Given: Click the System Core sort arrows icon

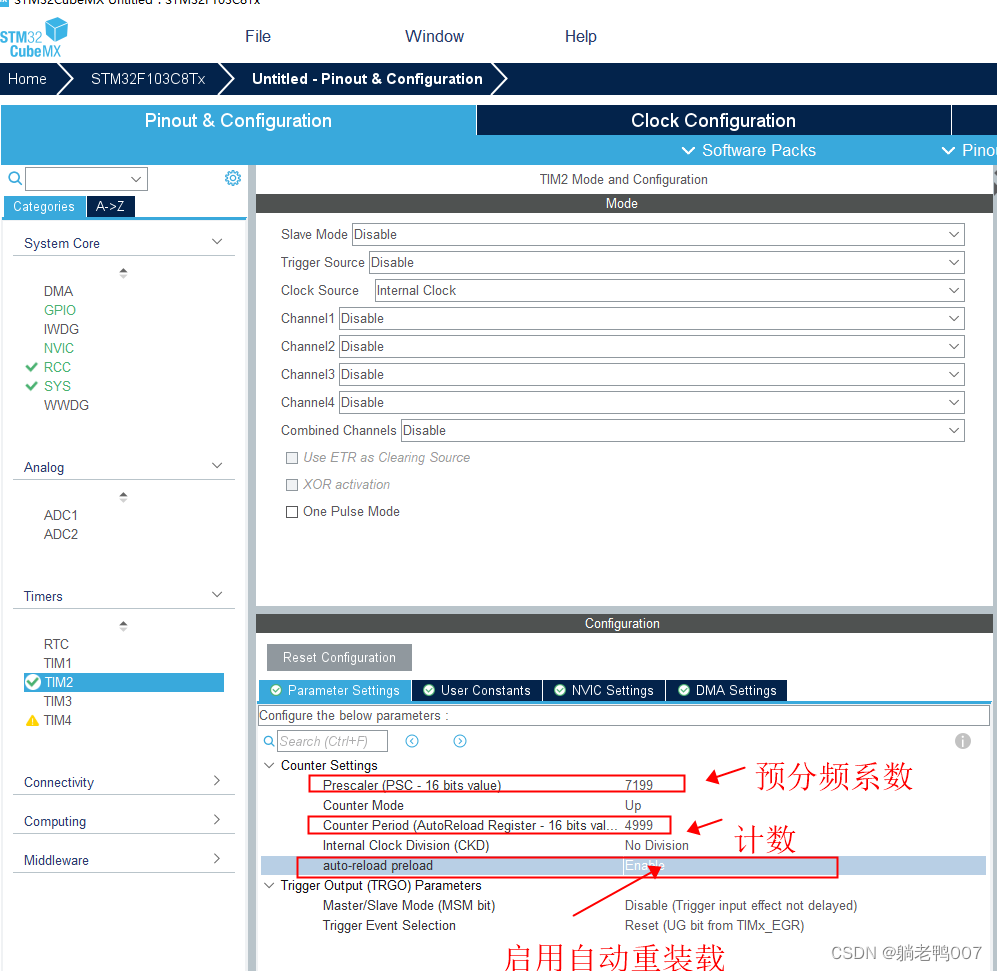Looking at the screenshot, I should tap(123, 273).
